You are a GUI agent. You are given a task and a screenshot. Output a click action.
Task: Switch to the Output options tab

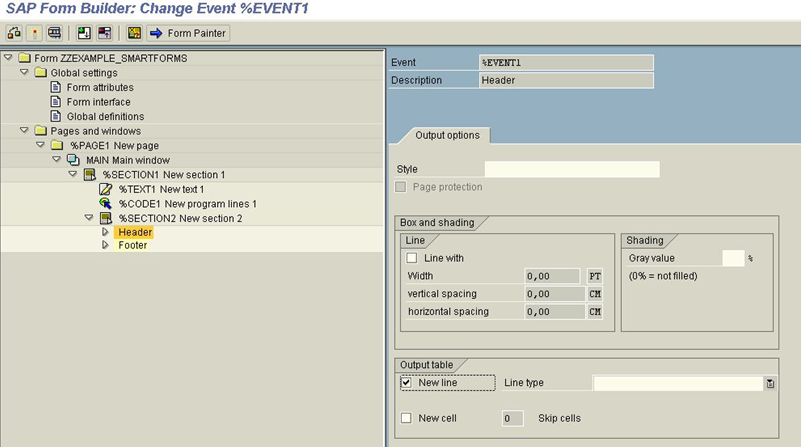(447, 135)
